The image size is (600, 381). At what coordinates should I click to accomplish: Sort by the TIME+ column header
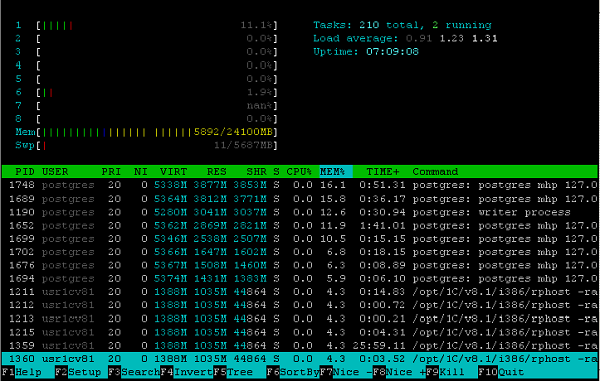pos(383,172)
